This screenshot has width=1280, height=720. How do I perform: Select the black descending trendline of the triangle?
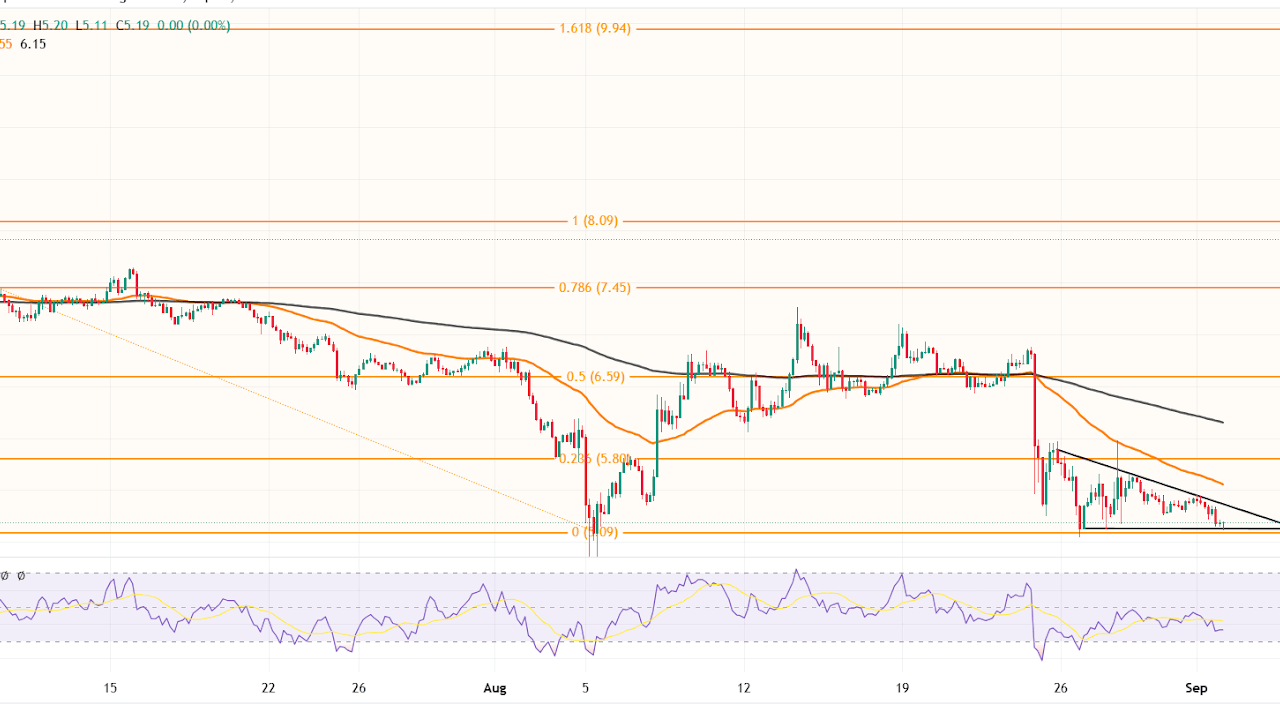tap(1168, 486)
